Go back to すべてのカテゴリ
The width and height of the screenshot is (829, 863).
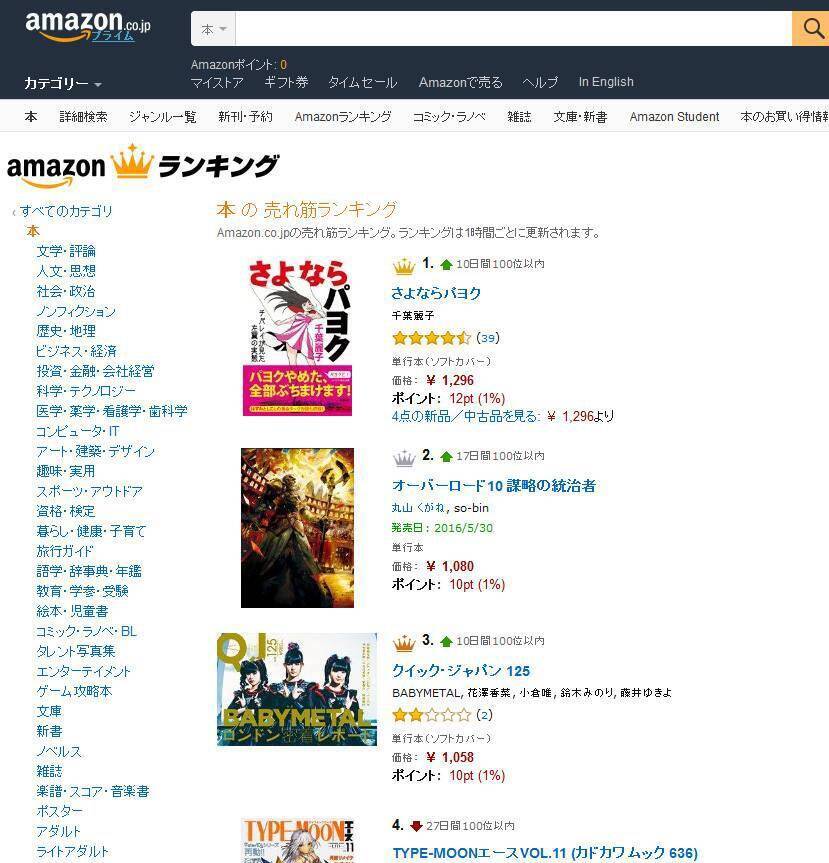66,211
